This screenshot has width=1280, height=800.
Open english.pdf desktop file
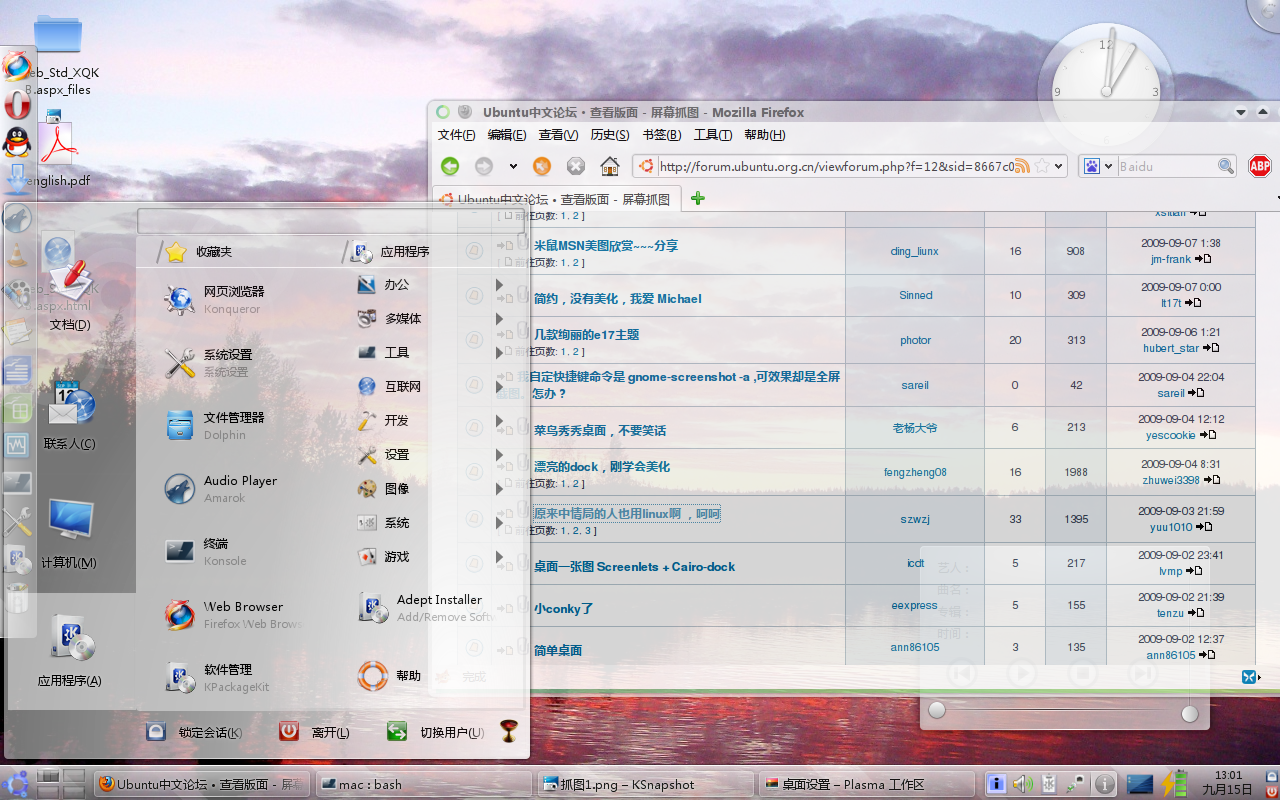point(58,150)
